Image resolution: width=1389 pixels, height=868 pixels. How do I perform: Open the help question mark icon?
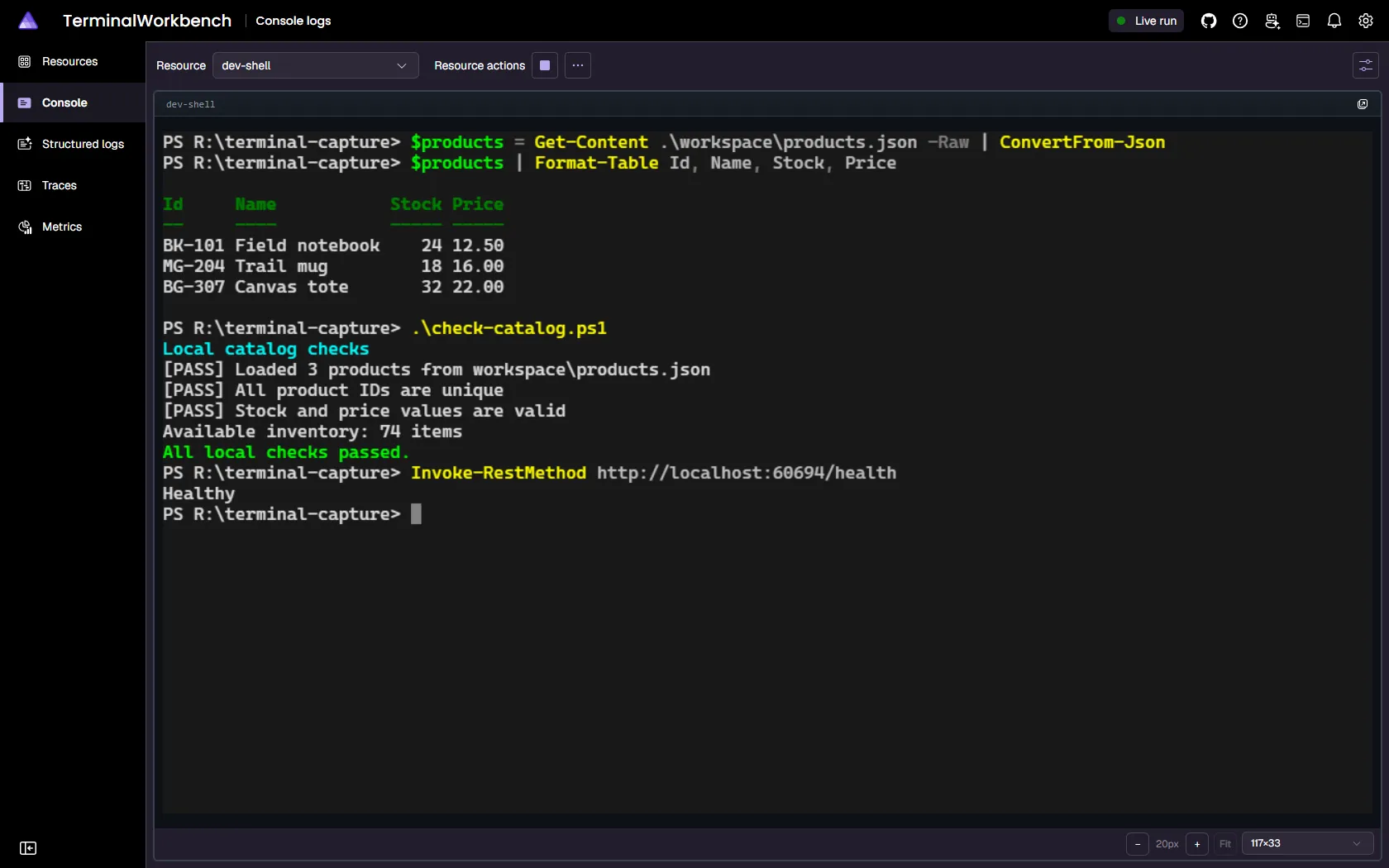tap(1240, 21)
